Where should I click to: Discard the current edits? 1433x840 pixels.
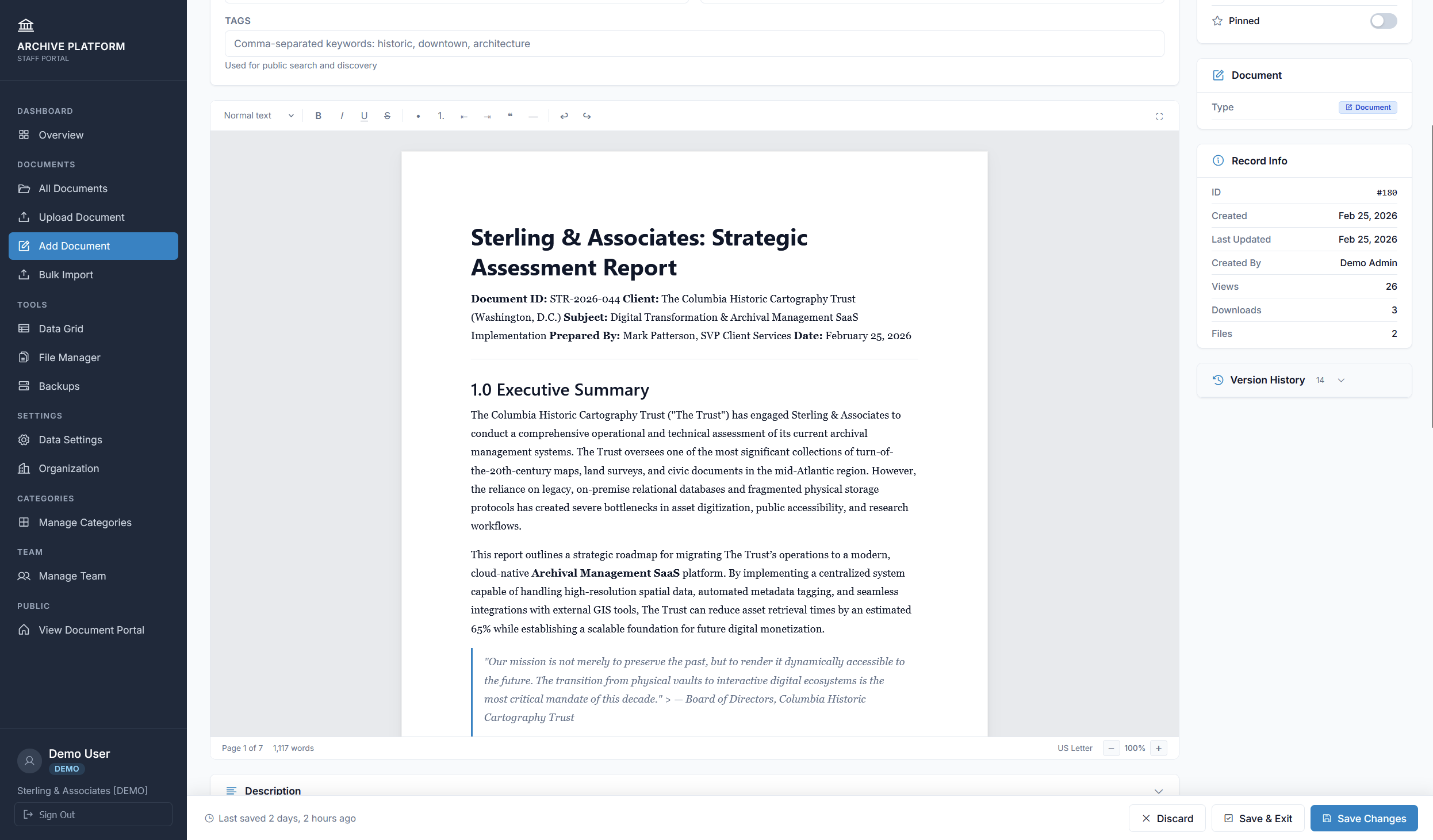(1167, 818)
